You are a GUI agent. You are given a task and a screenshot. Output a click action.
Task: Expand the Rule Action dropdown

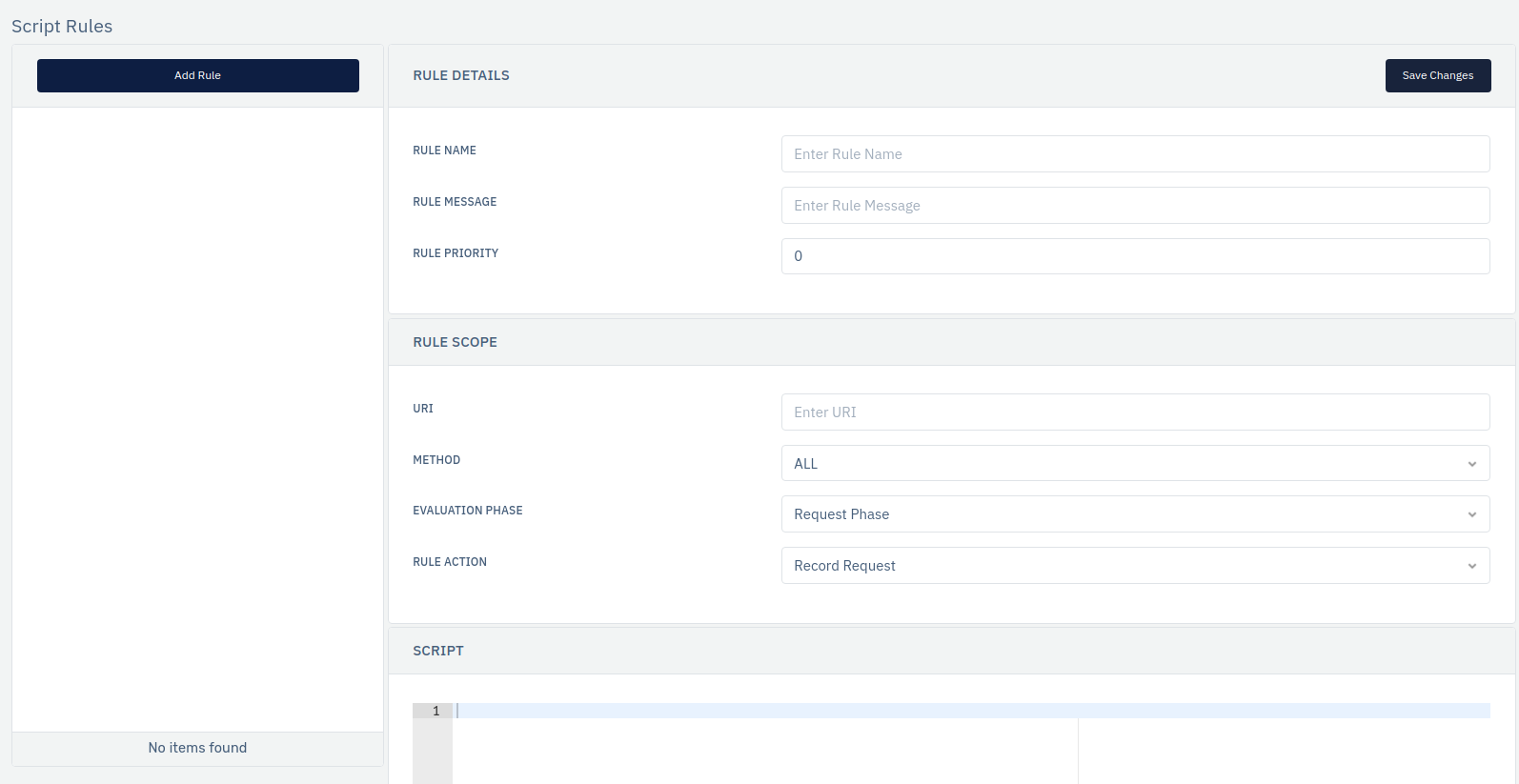tap(1135, 565)
